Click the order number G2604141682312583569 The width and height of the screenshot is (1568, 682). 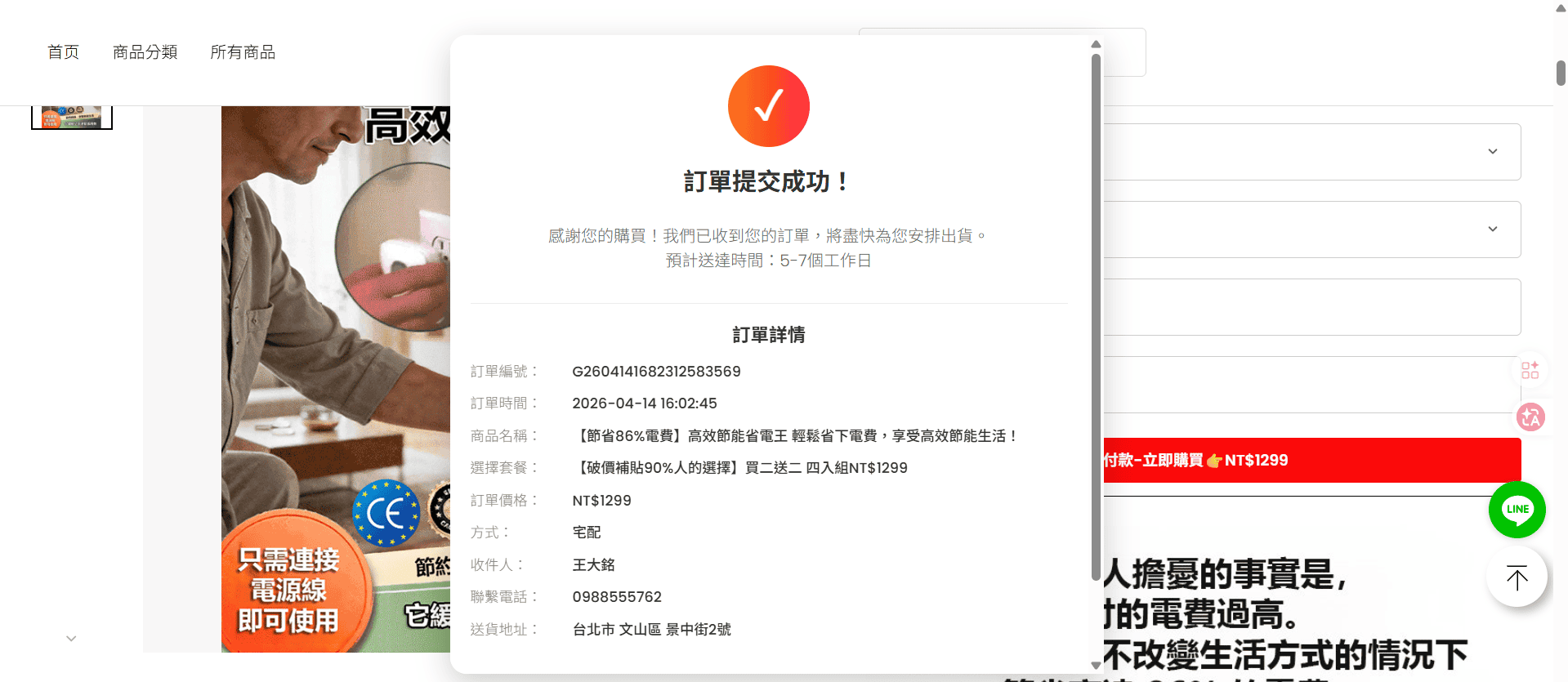pyautogui.click(x=656, y=372)
